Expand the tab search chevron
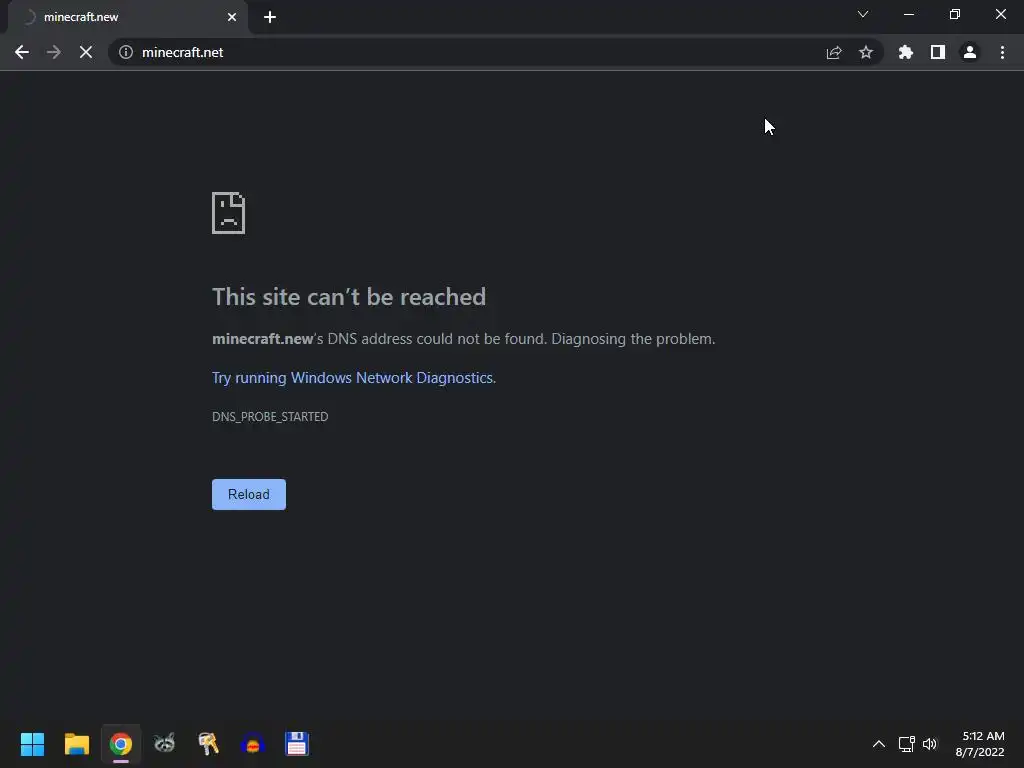 [x=863, y=14]
